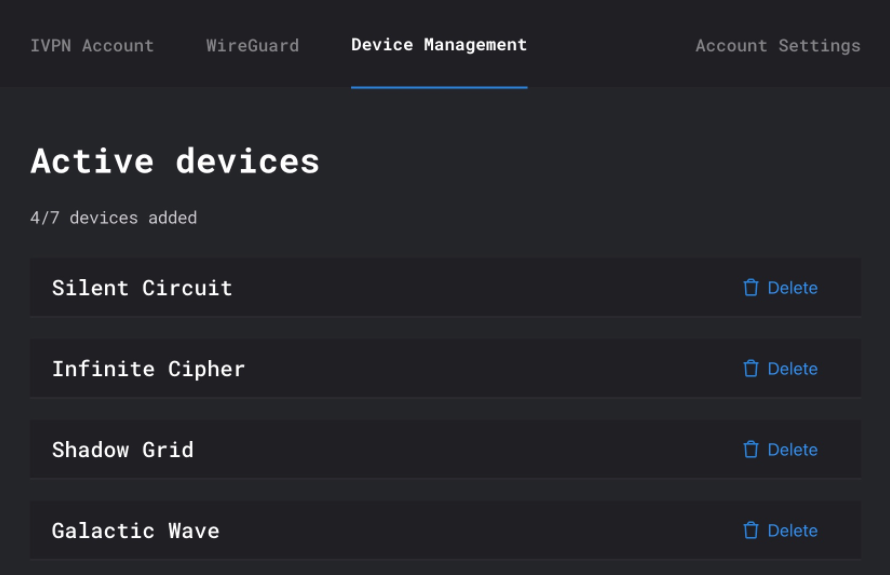Delete the Infinite Cipher device
The image size is (890, 575).
[x=780, y=369]
